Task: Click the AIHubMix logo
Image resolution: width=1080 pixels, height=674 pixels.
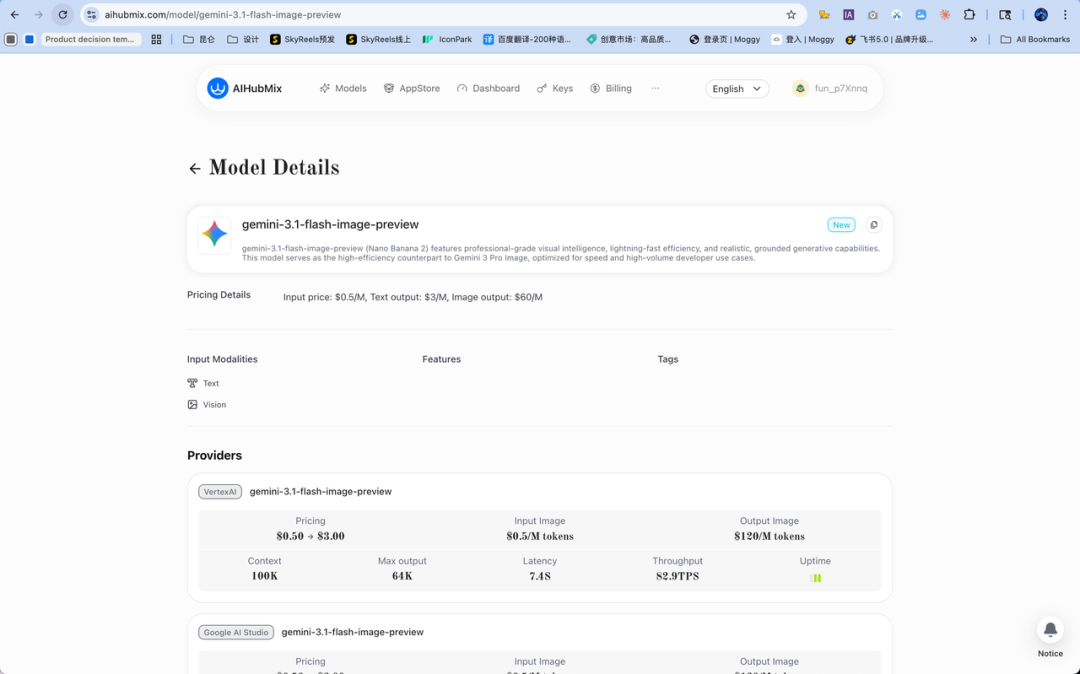Action: click(x=245, y=88)
